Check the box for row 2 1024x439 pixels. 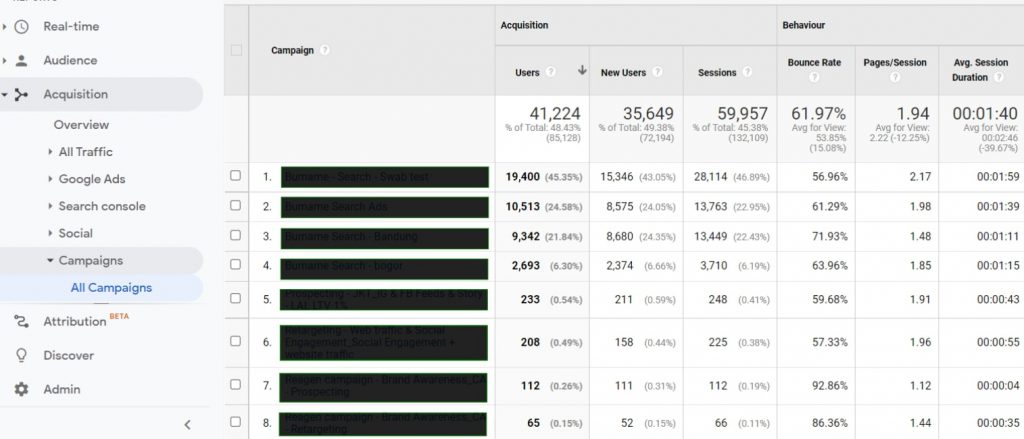pos(236,205)
